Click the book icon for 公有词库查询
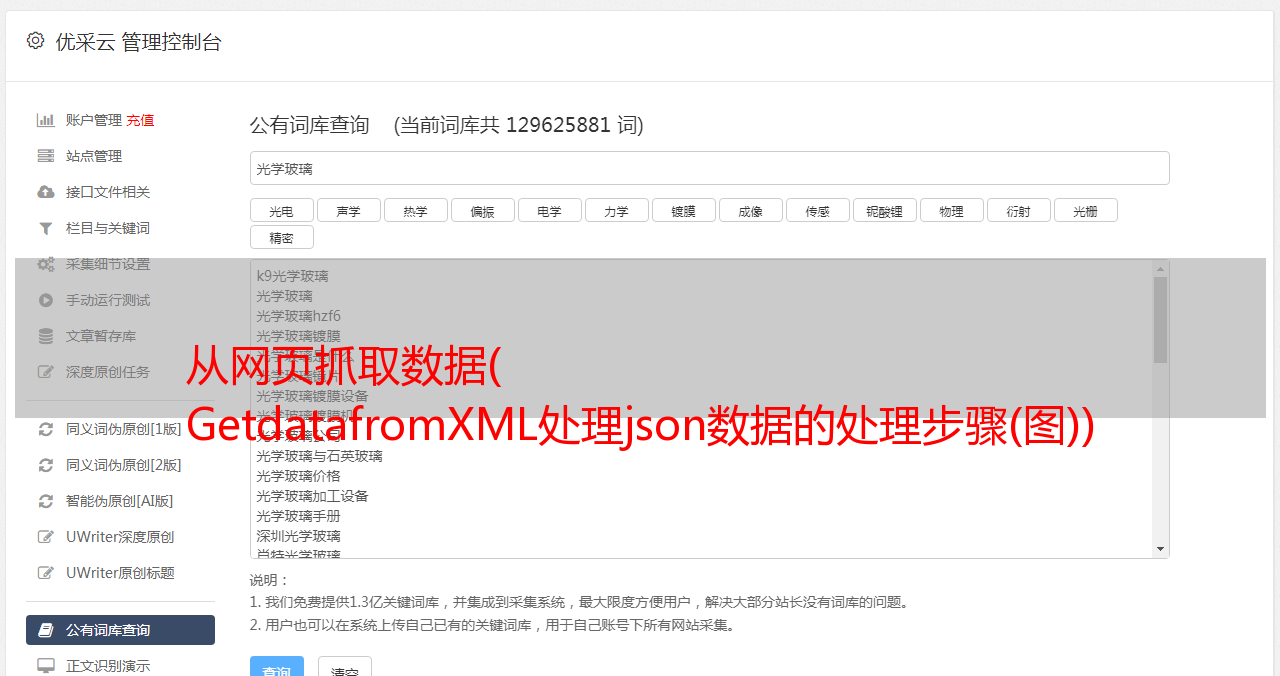The width and height of the screenshot is (1280, 676). pos(45,630)
